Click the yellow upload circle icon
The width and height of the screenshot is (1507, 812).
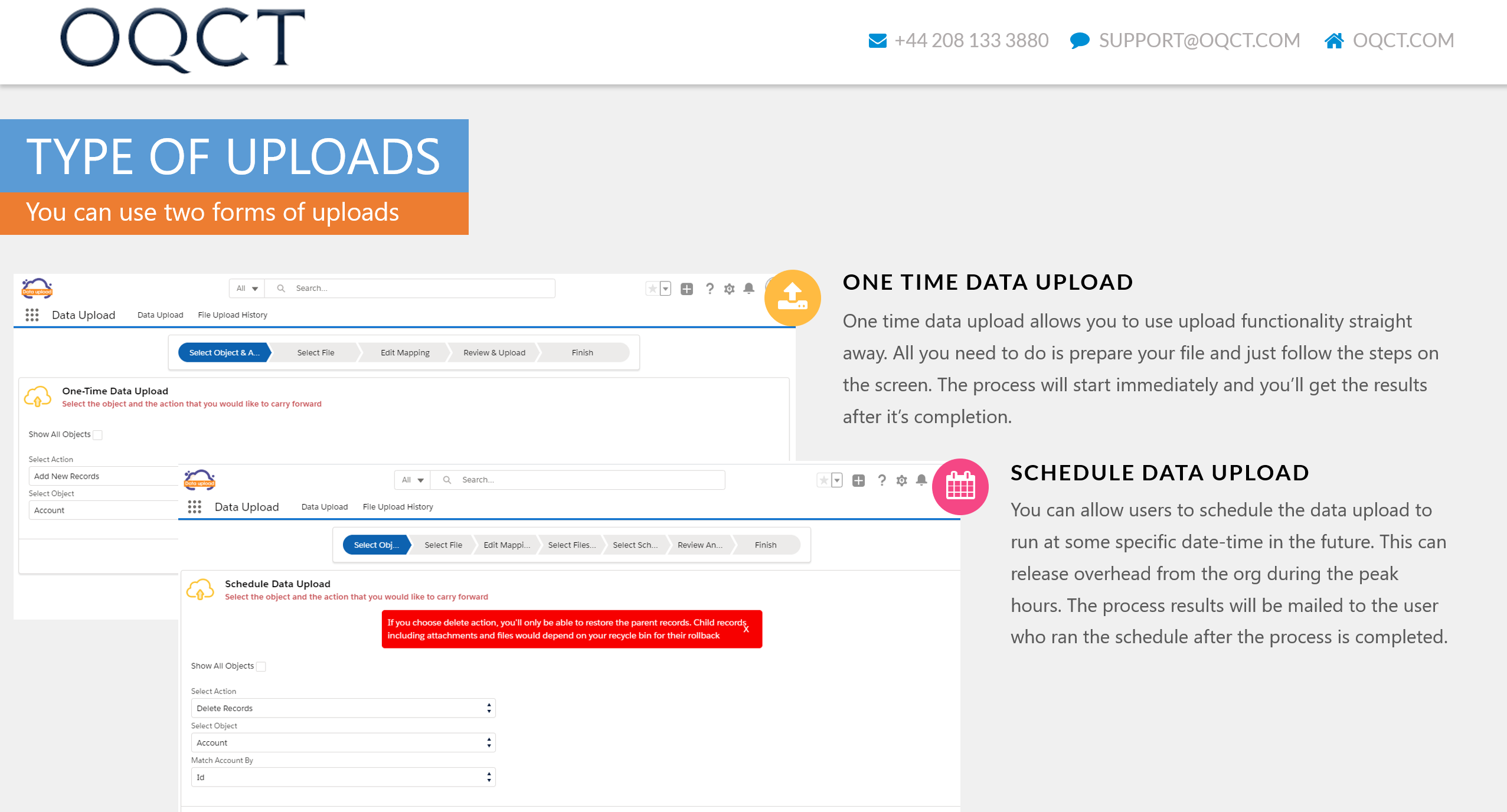[792, 298]
